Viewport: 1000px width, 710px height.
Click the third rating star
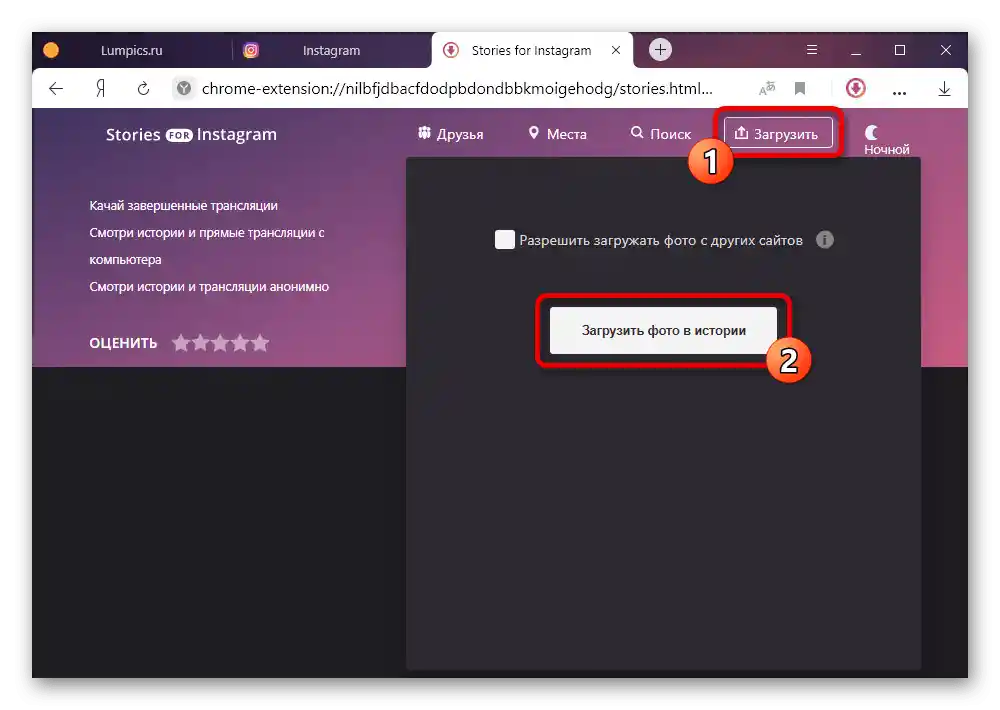point(221,343)
